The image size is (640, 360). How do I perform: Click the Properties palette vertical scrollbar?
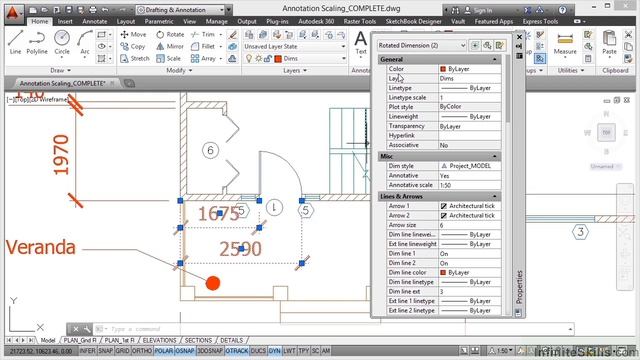click(x=508, y=88)
